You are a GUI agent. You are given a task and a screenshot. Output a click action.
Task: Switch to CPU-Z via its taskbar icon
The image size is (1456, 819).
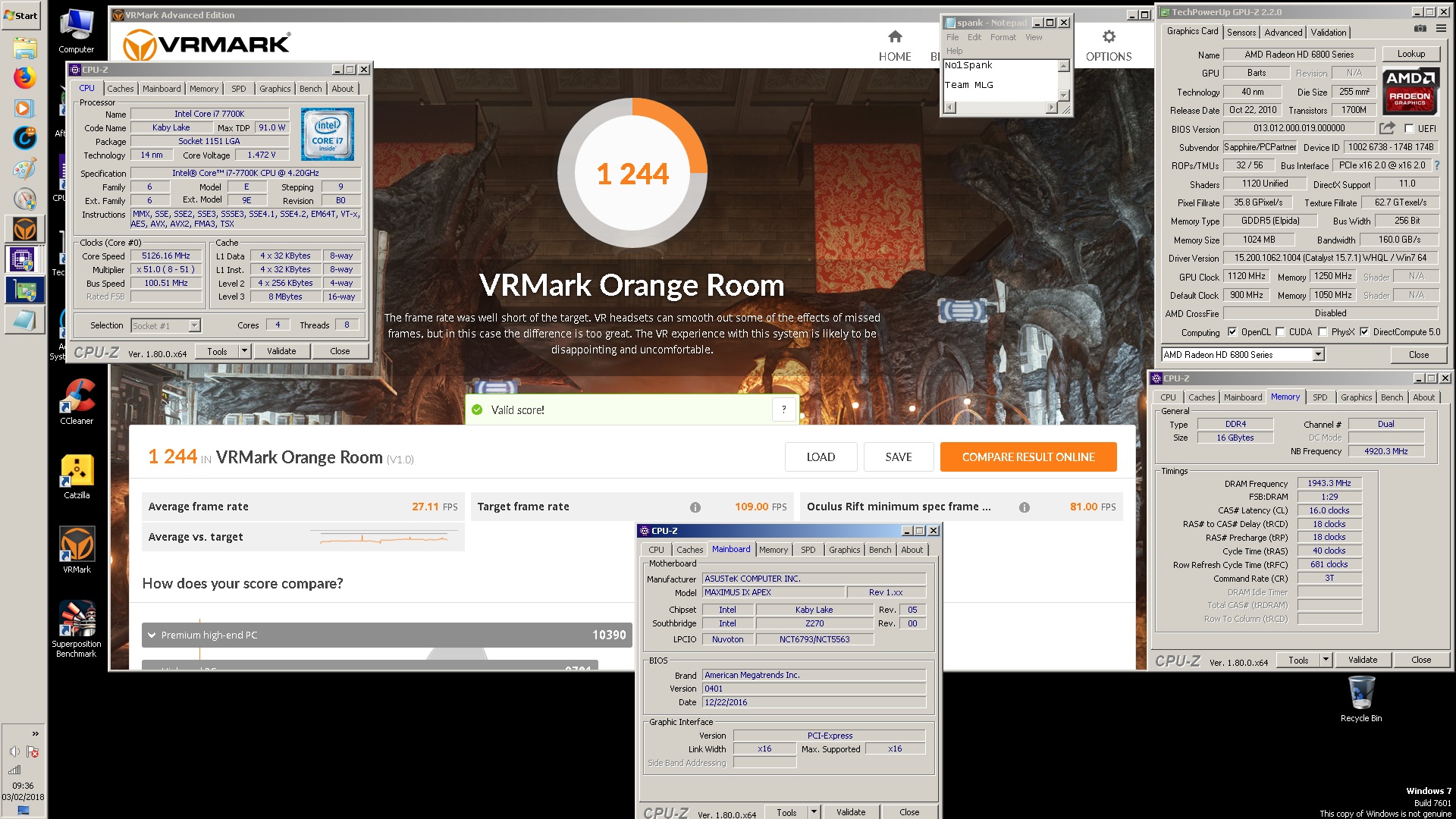coord(24,259)
